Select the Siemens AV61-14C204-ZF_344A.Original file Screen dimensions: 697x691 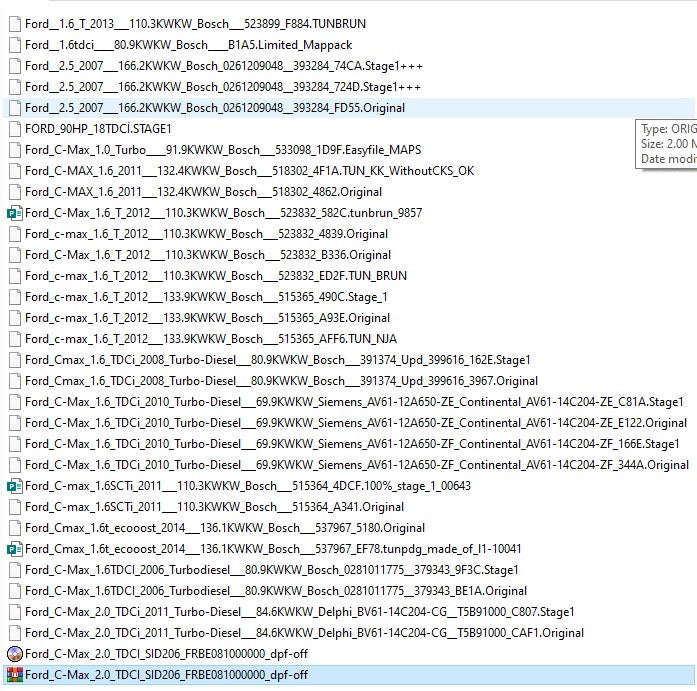coord(356,465)
